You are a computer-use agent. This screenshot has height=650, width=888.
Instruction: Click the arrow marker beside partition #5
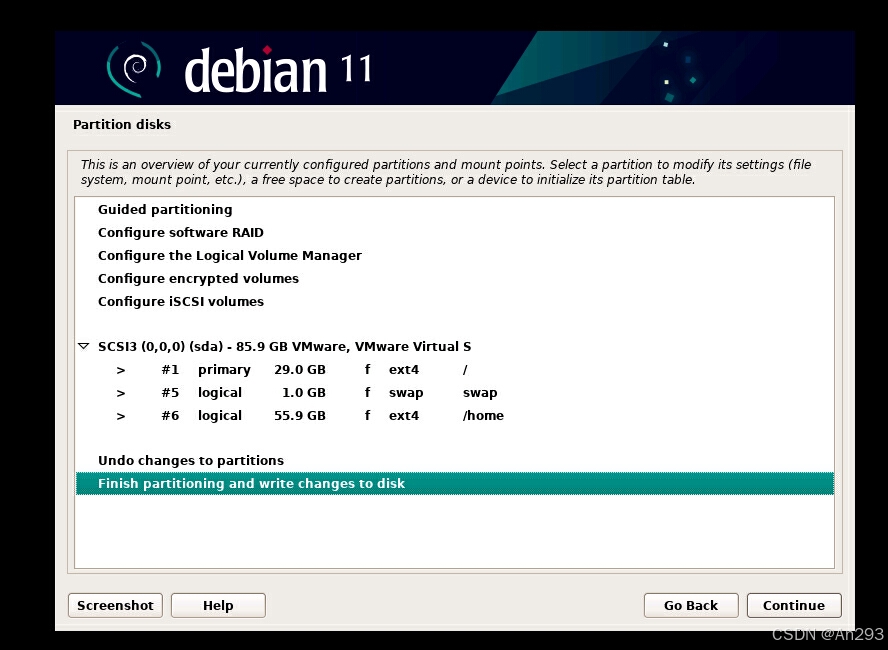(x=121, y=393)
